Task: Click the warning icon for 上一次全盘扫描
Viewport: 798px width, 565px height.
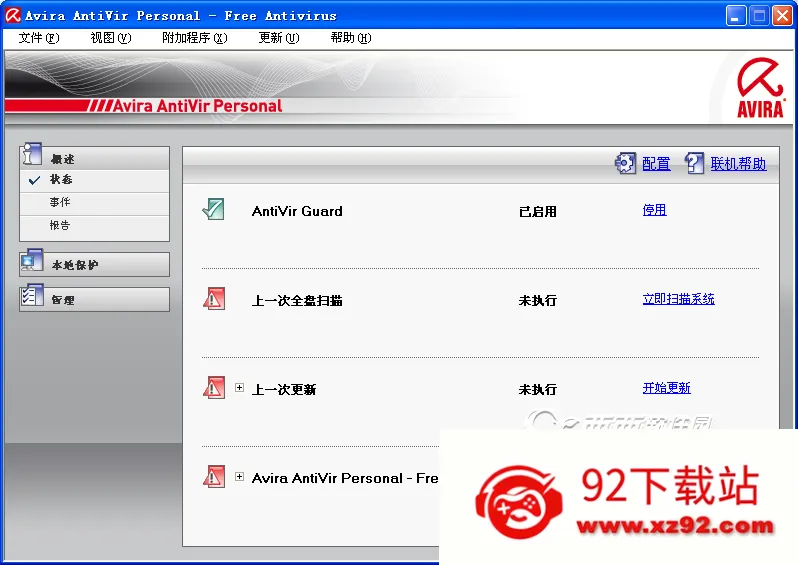Action: pos(214,299)
